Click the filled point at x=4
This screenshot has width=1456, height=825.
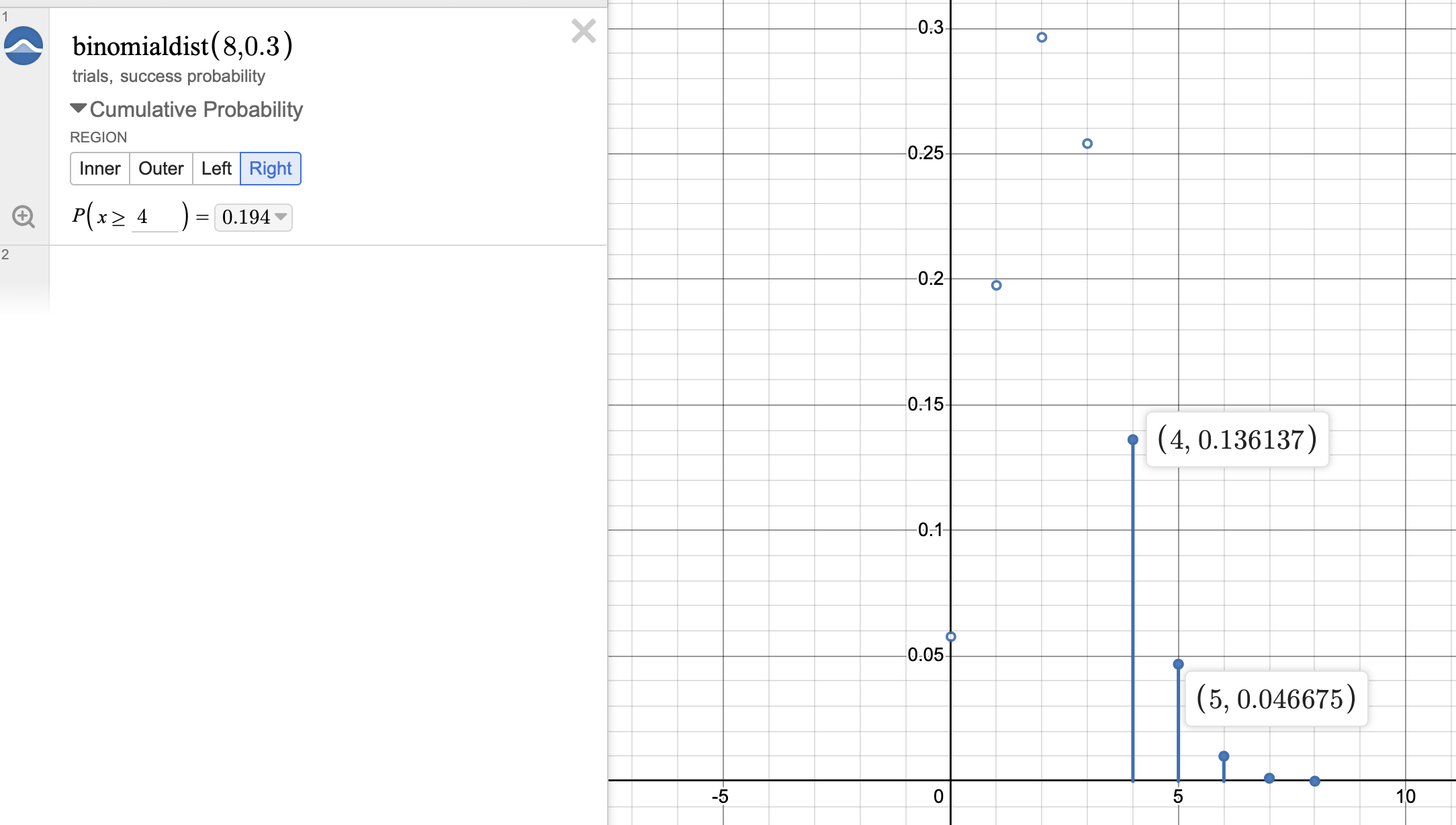pos(1133,440)
